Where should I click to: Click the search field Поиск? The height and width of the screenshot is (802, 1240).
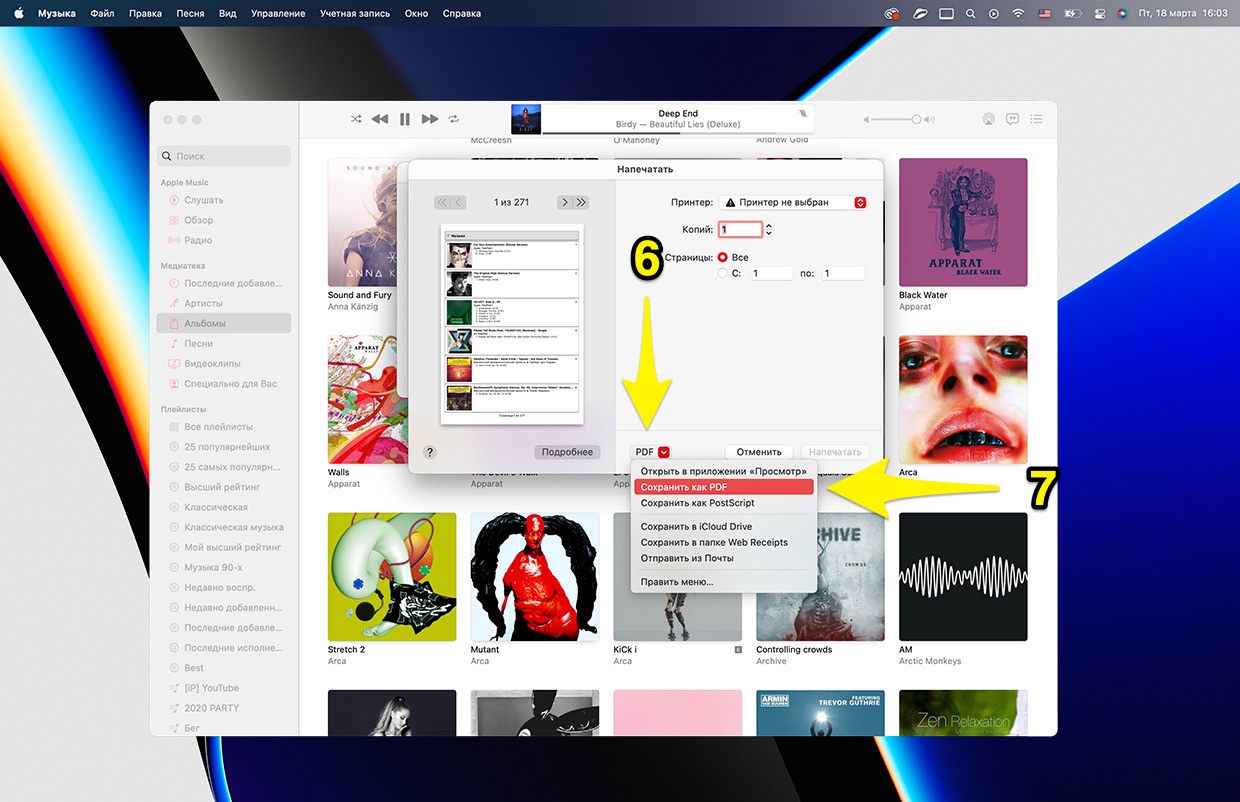click(x=224, y=156)
